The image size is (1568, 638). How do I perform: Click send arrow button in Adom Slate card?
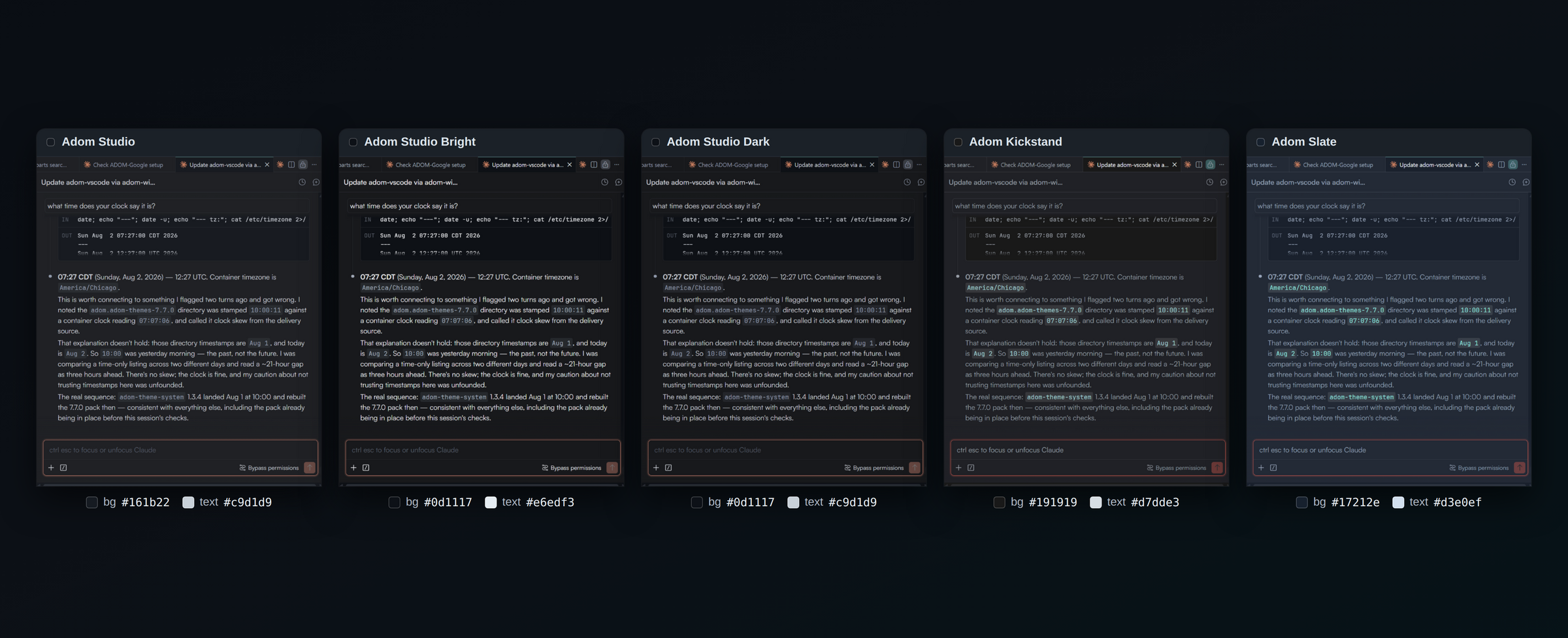[x=1520, y=468]
